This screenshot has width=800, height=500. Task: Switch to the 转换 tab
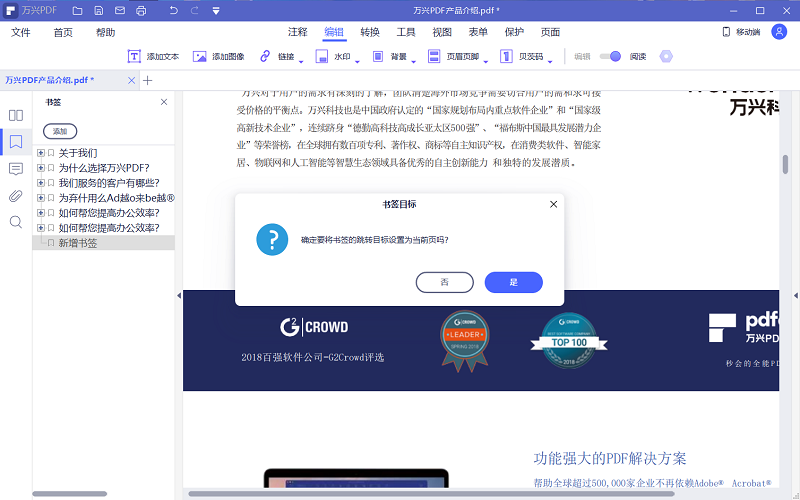[x=370, y=32]
